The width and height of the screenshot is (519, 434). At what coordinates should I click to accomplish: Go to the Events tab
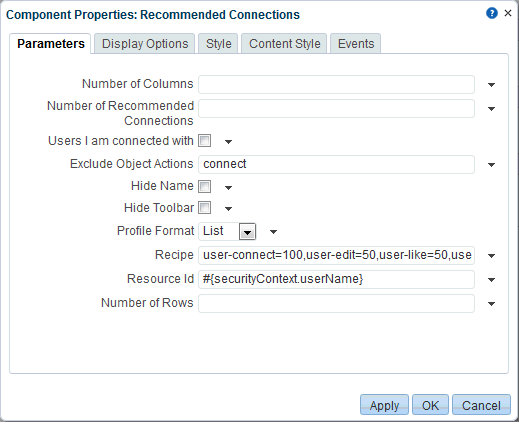[356, 44]
